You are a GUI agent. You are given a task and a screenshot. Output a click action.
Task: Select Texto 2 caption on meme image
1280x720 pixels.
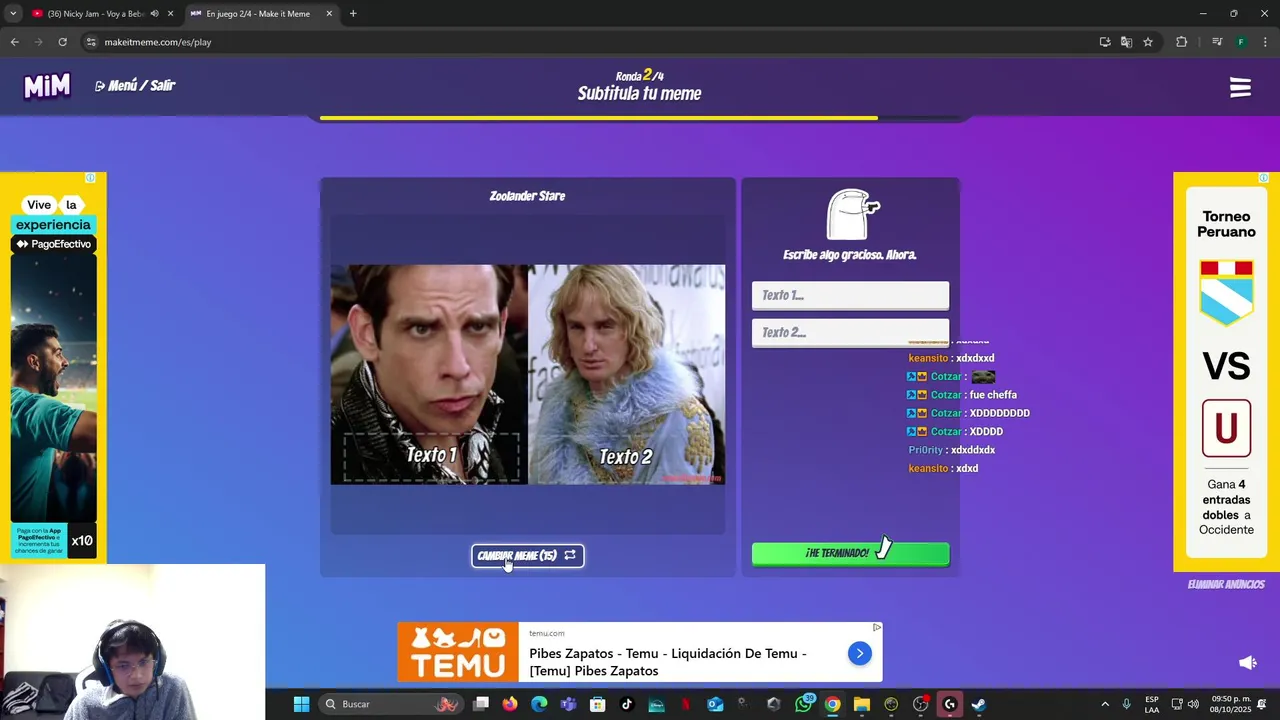[625, 457]
